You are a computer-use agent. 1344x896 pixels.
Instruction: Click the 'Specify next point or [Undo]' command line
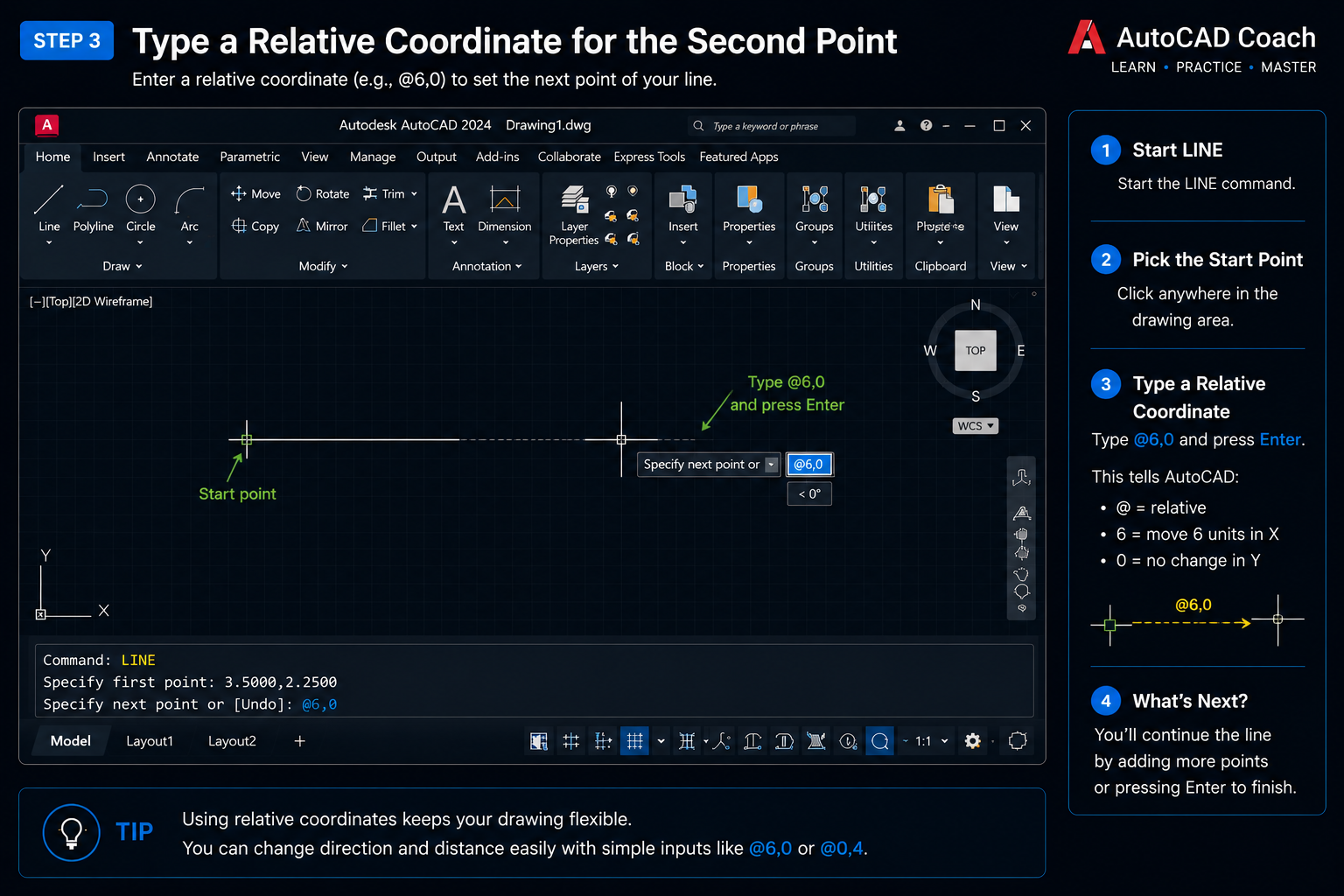pos(190,704)
